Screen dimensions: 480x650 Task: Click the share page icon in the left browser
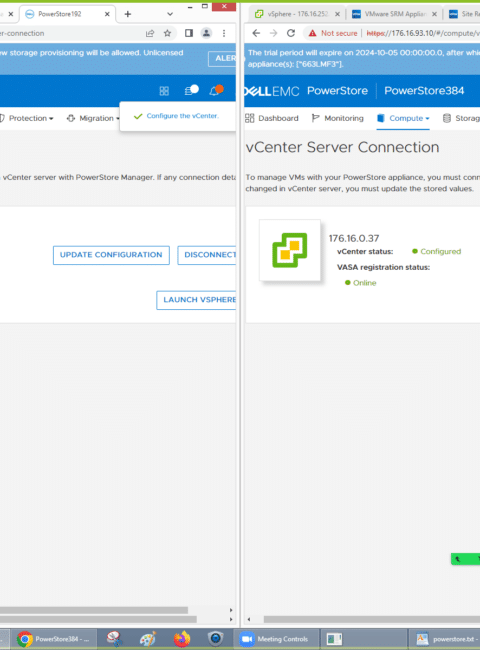pyautogui.click(x=150, y=33)
